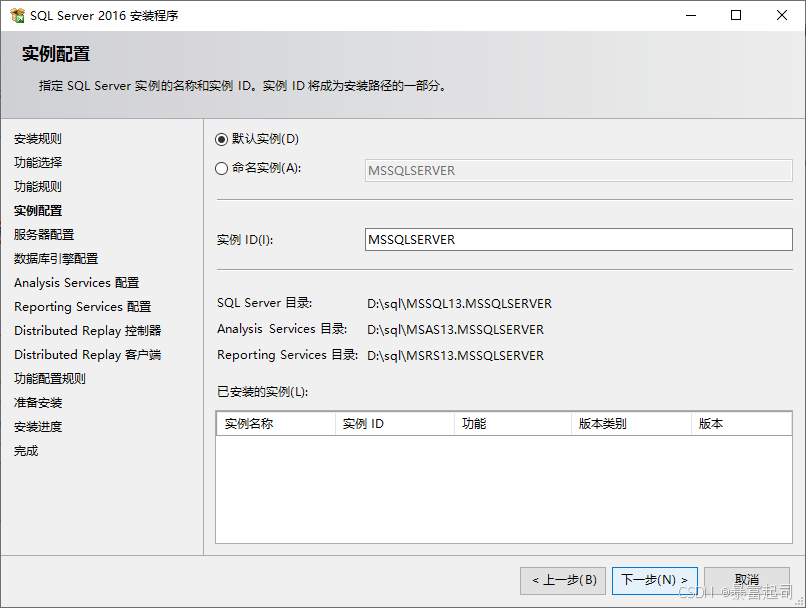Maximize the installer window

[x=736, y=15]
